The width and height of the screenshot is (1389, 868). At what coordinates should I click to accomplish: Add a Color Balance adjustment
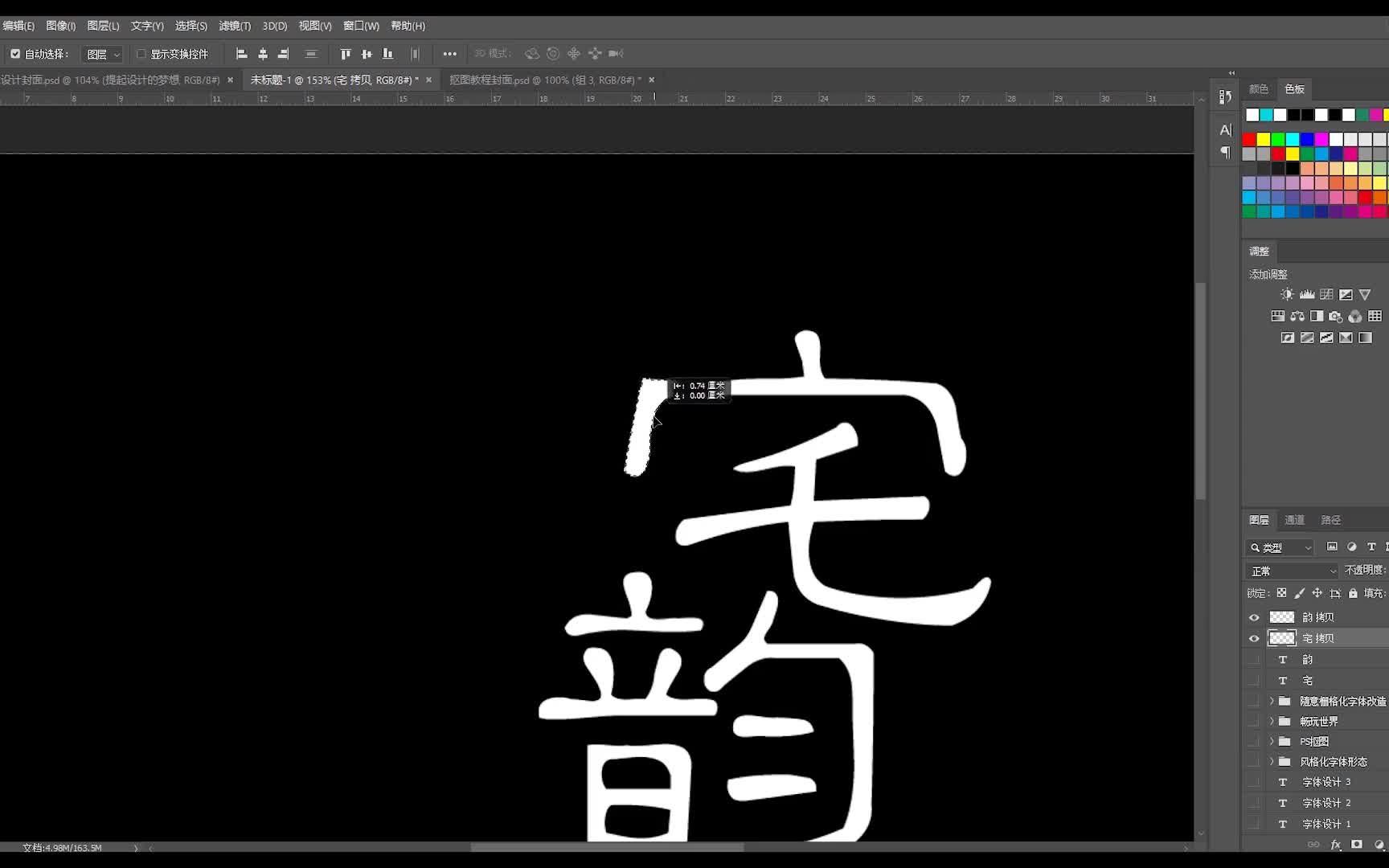pos(1297,316)
